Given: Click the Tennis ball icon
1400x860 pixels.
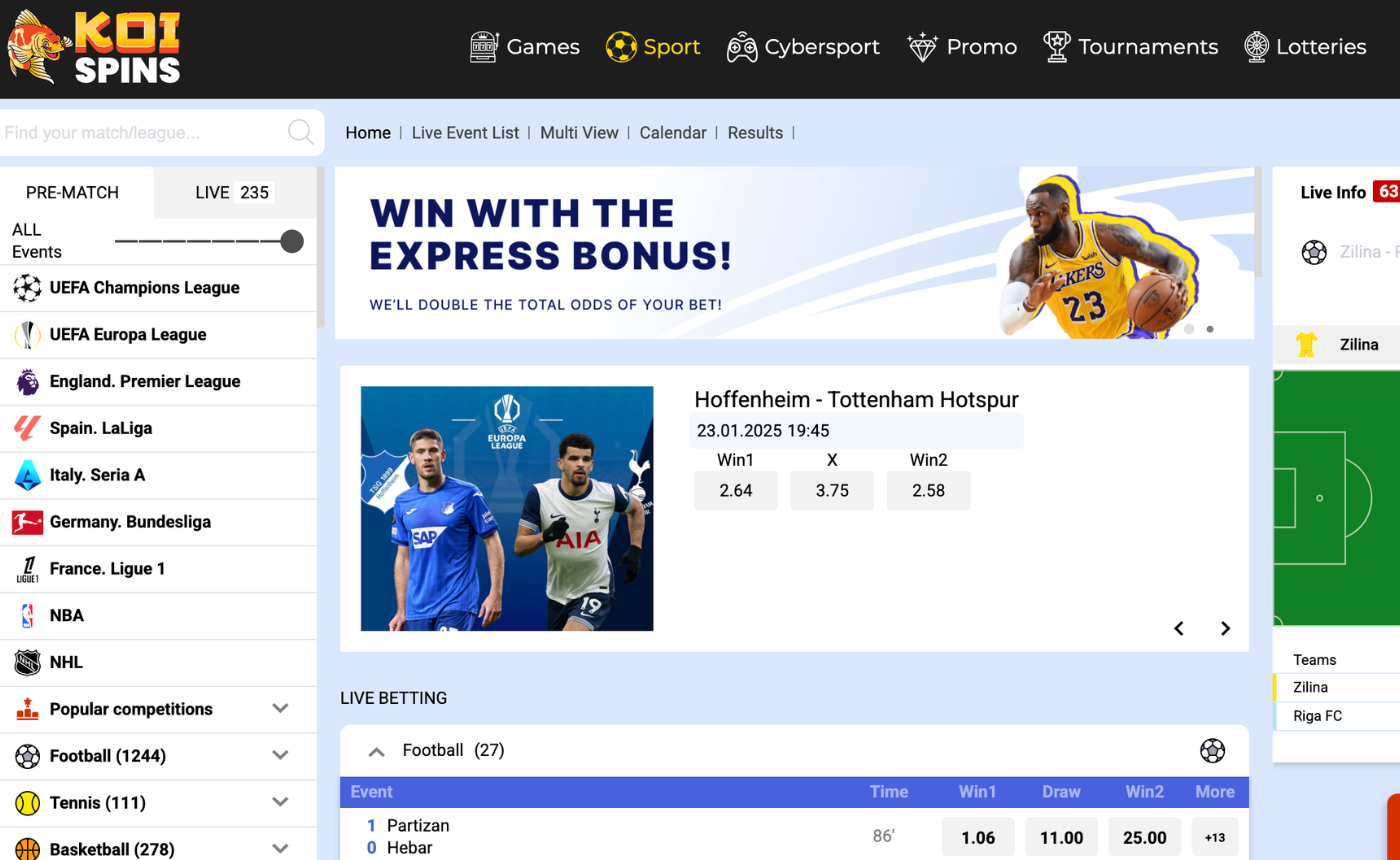Looking at the screenshot, I should (x=27, y=803).
